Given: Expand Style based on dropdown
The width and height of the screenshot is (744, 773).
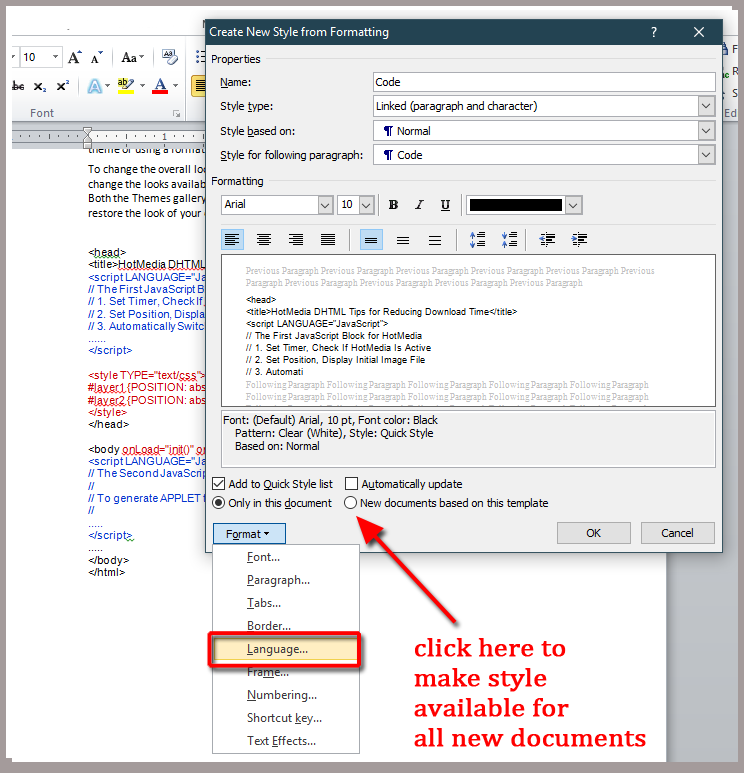Looking at the screenshot, I should point(706,131).
